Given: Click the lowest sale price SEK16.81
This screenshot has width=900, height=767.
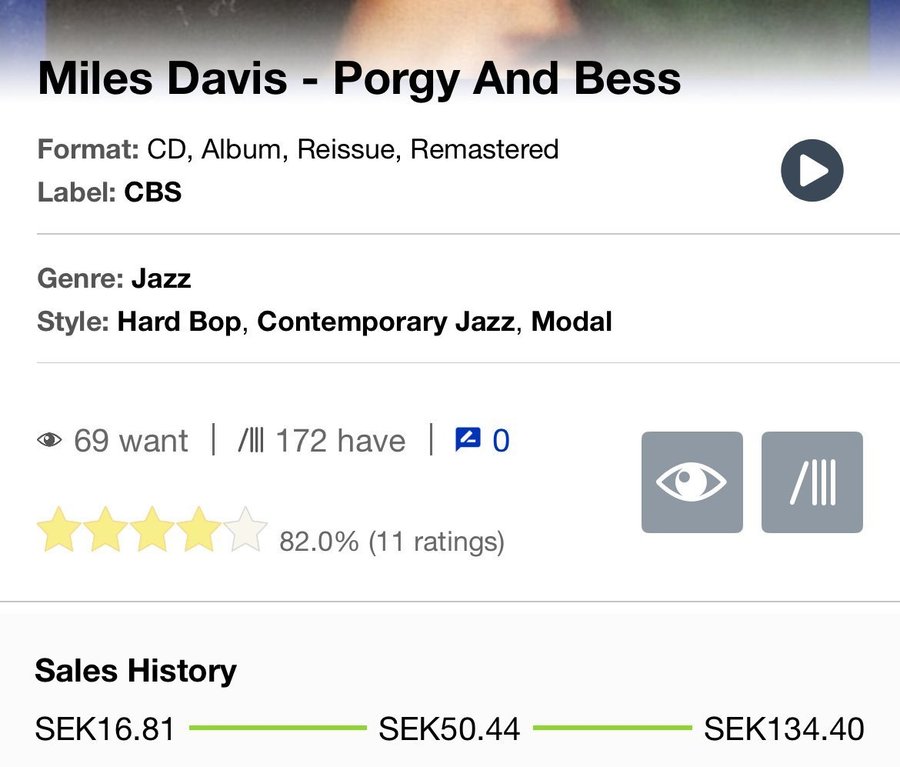Looking at the screenshot, I should pyautogui.click(x=105, y=729).
